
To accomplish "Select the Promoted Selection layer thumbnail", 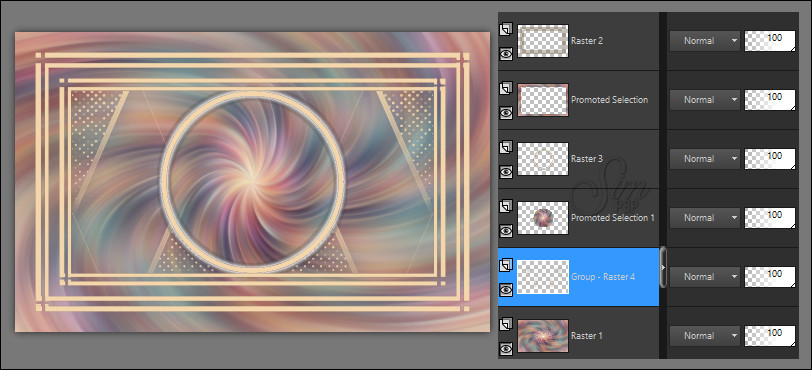I will tap(543, 100).
